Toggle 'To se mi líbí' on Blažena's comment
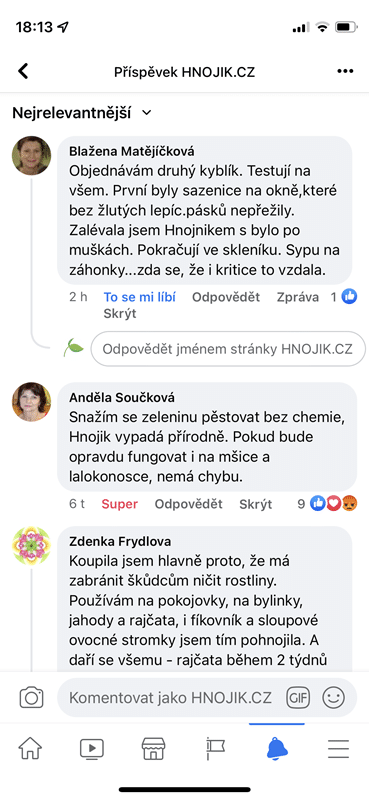Screen dimensions: 369x800 tap(139, 297)
